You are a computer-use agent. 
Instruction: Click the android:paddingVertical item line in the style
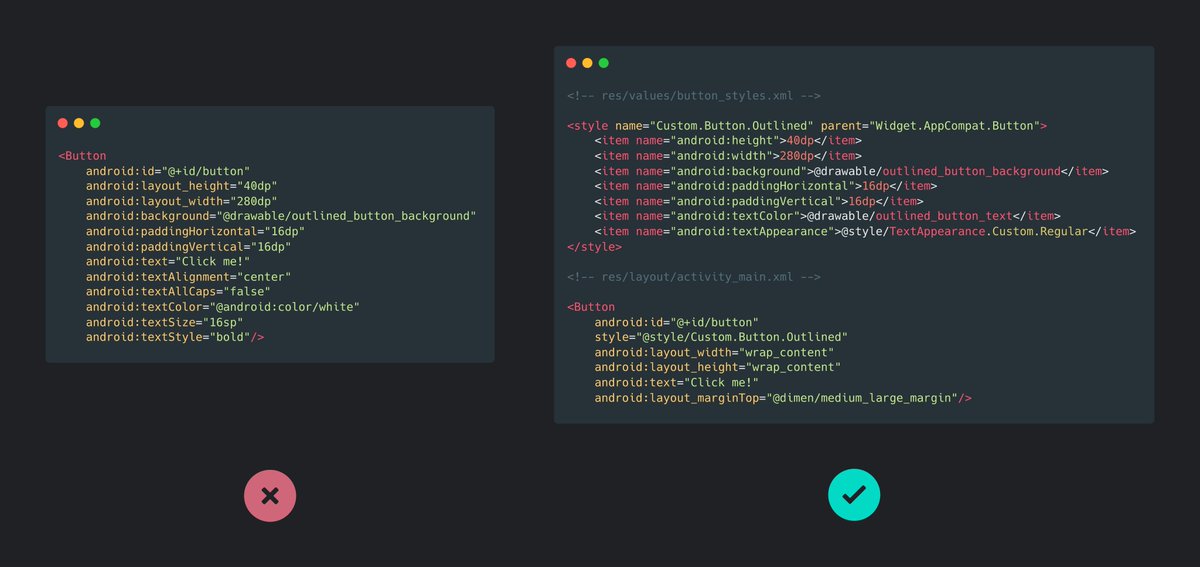point(759,201)
